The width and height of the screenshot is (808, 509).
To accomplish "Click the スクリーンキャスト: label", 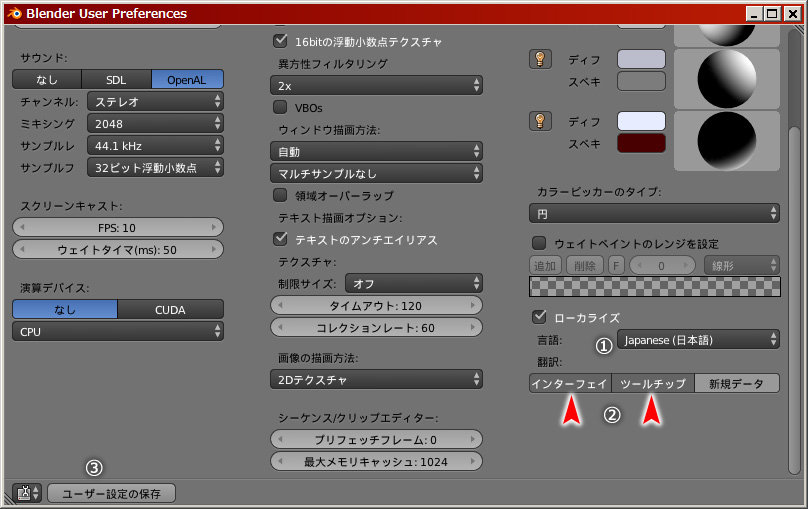I will click(x=72, y=206).
